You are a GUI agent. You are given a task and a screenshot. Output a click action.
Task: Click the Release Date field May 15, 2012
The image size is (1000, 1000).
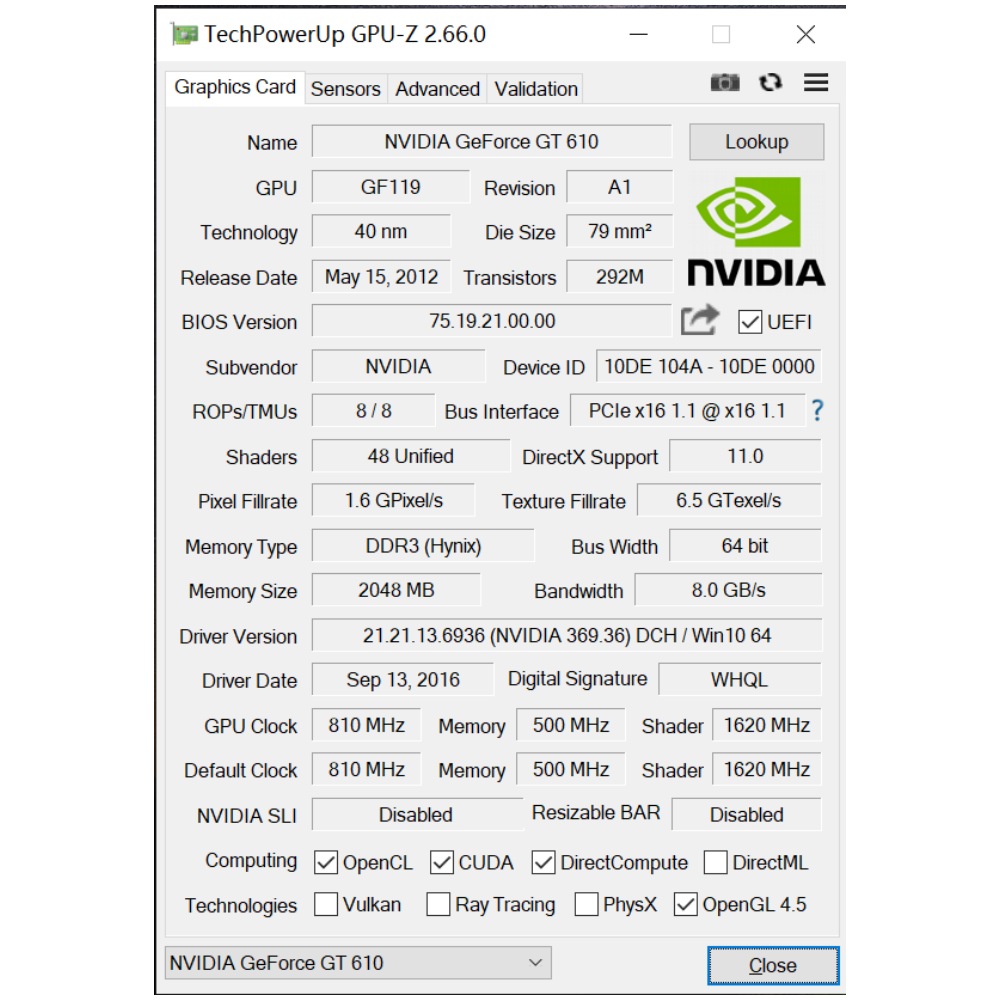click(381, 277)
